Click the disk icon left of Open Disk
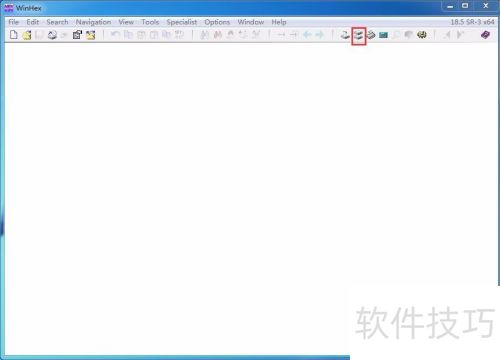 345,35
